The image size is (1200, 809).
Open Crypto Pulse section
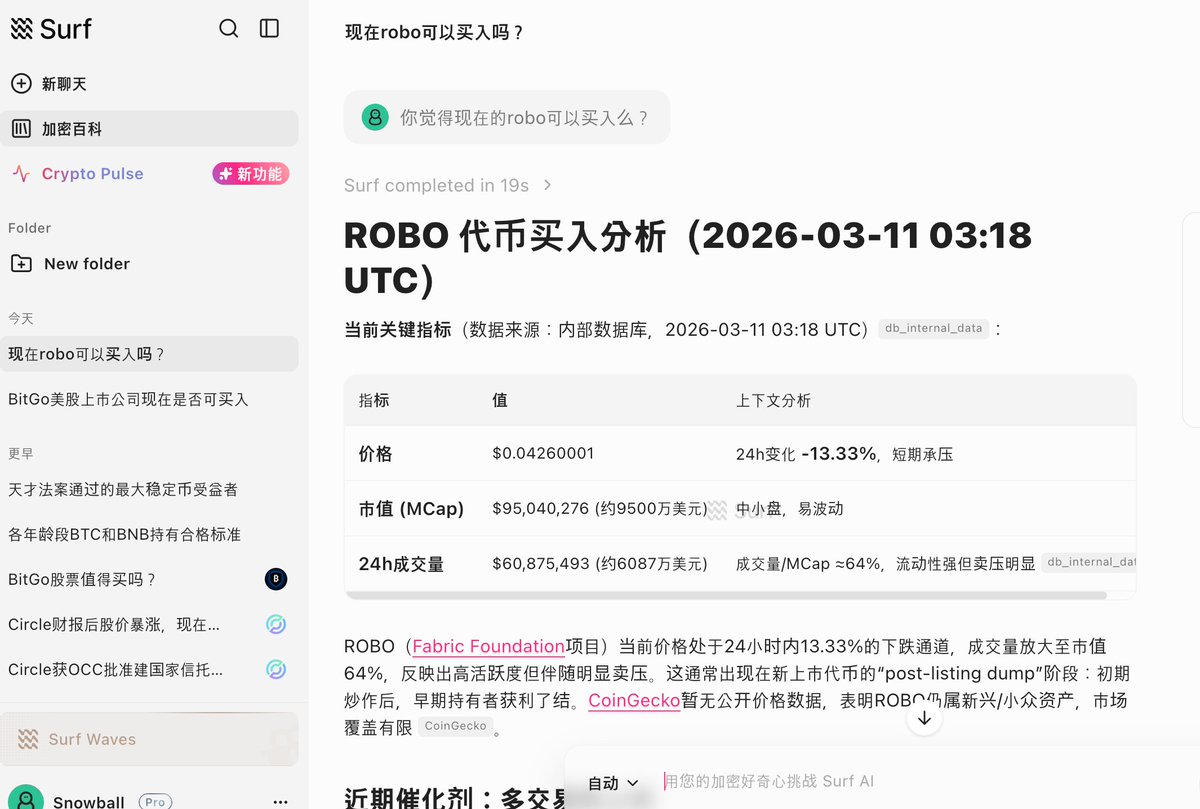(x=92, y=174)
